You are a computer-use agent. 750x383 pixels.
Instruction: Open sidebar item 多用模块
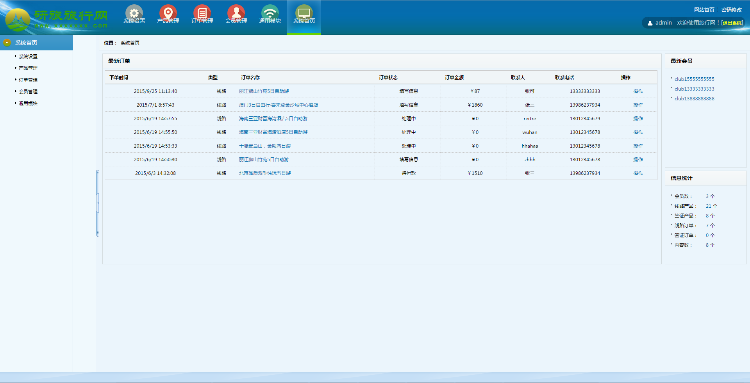[28, 103]
